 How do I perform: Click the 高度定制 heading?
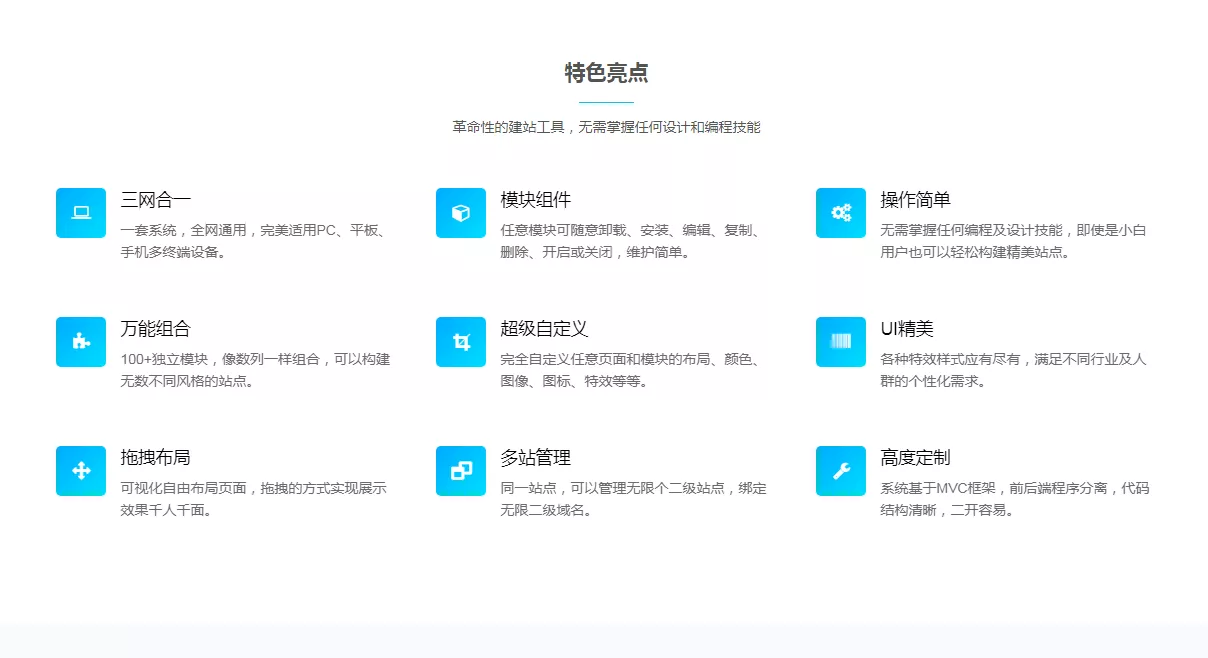point(915,458)
